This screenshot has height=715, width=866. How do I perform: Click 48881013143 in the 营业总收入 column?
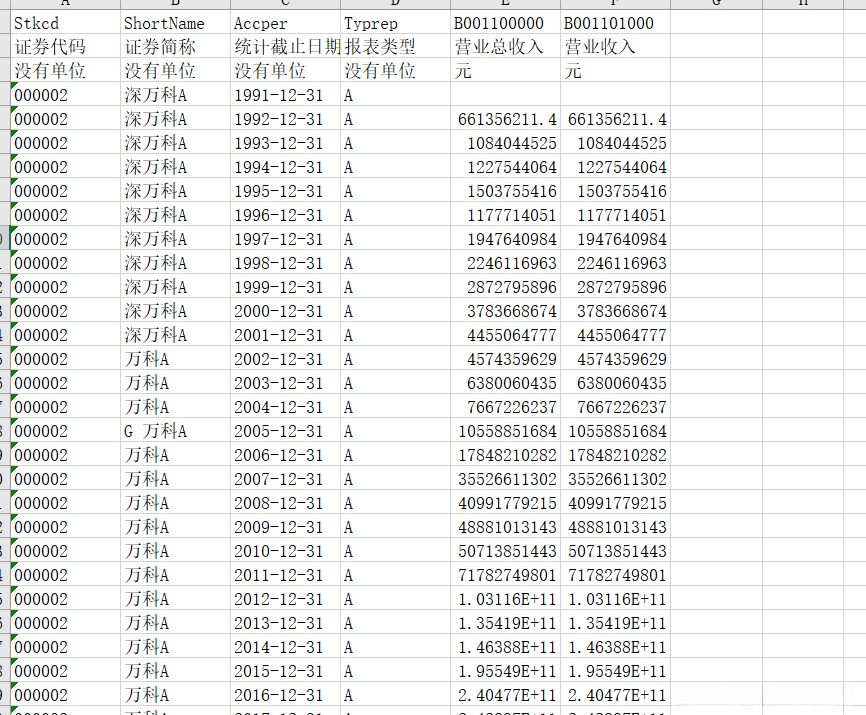pyautogui.click(x=505, y=527)
